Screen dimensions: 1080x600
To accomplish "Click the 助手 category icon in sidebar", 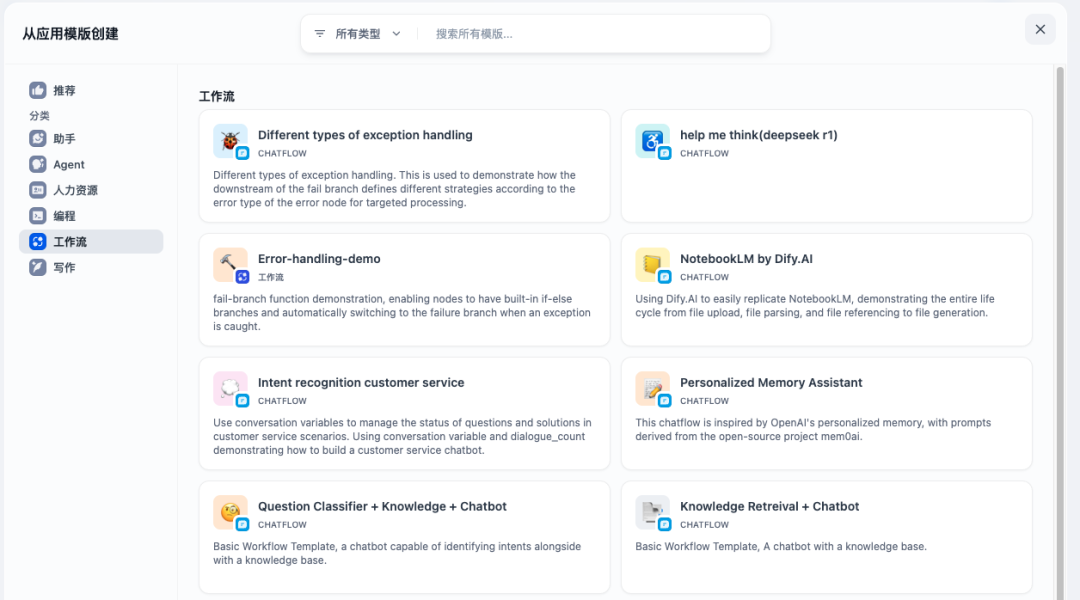I will tap(38, 138).
